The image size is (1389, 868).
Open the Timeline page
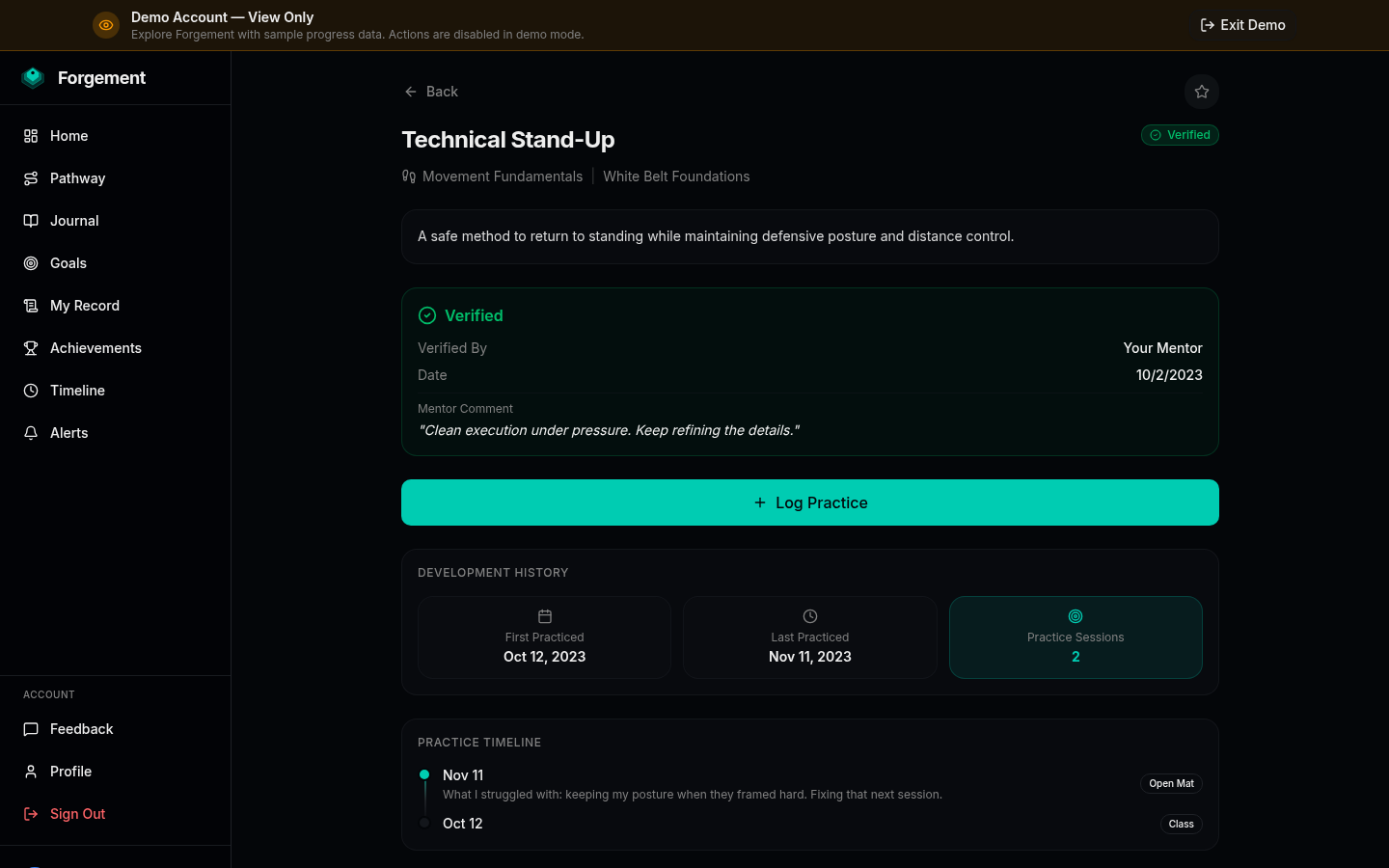[x=116, y=391]
